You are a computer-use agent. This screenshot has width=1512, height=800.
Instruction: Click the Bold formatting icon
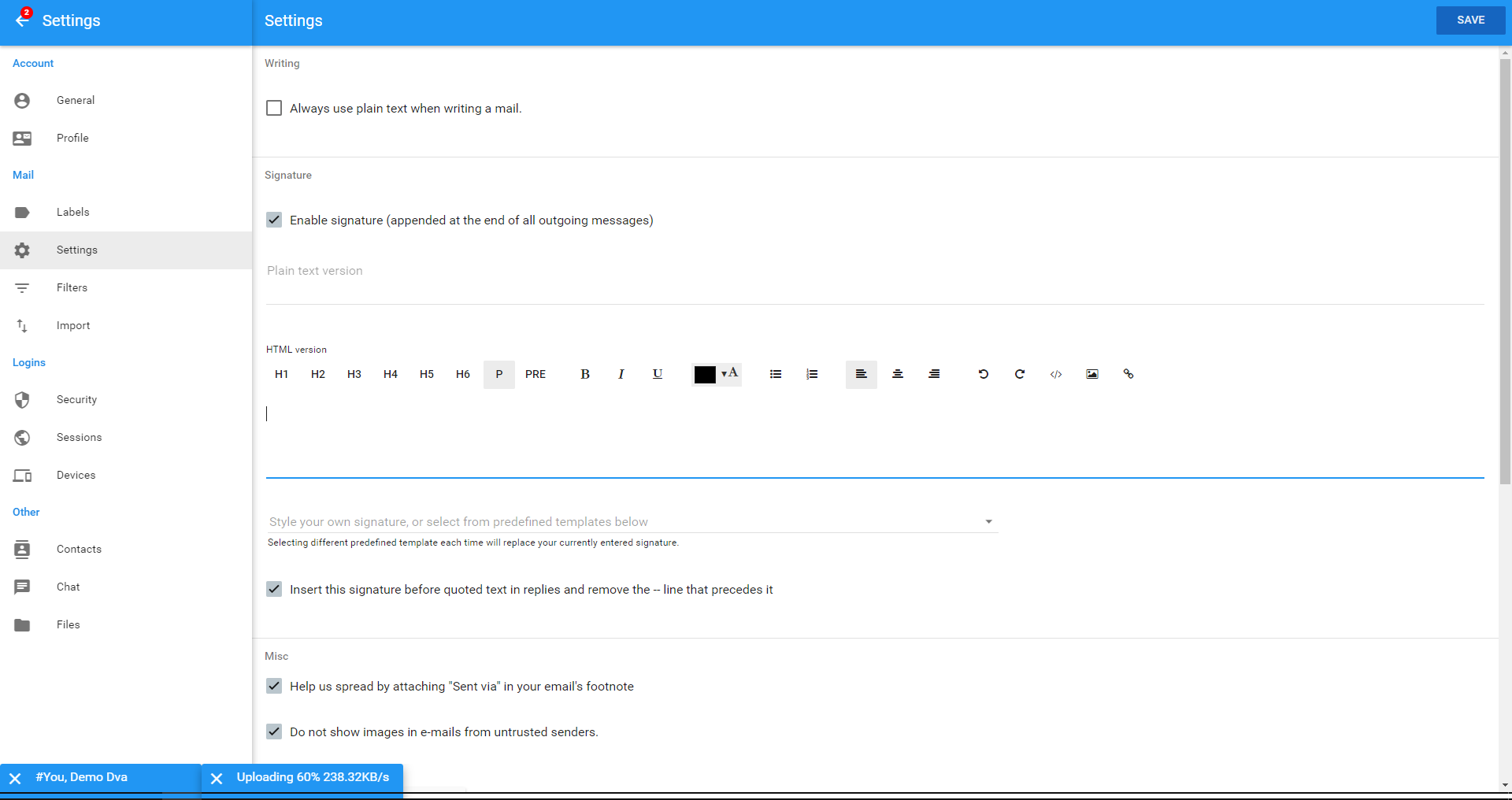[x=584, y=374]
